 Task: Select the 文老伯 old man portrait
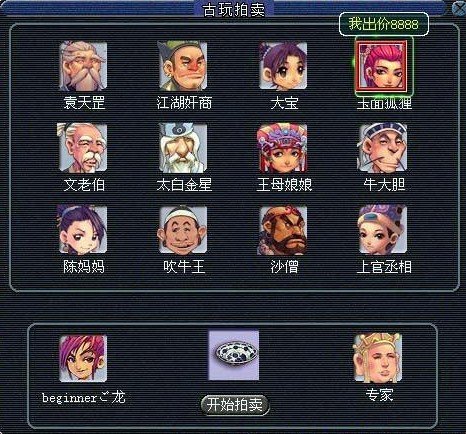(x=83, y=148)
